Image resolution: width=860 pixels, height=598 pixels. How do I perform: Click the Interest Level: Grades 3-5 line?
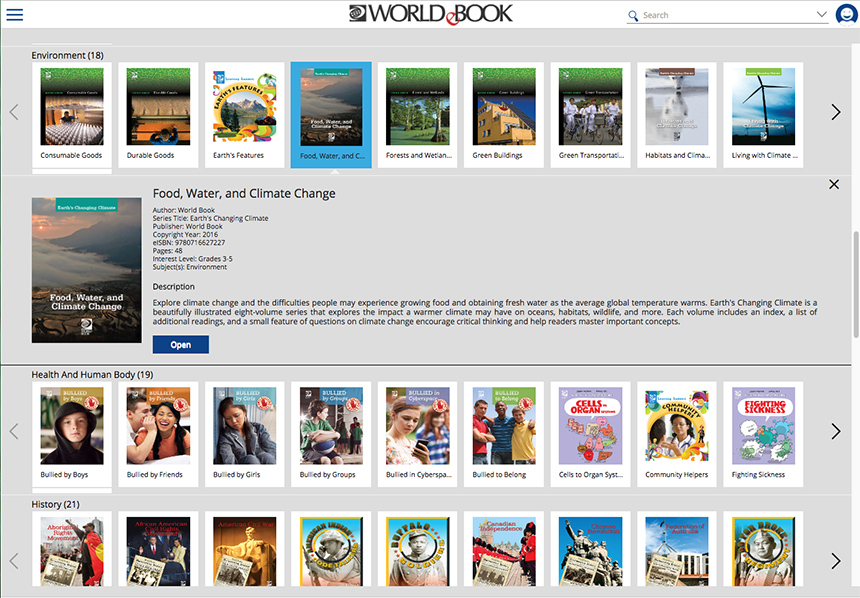tap(193, 259)
